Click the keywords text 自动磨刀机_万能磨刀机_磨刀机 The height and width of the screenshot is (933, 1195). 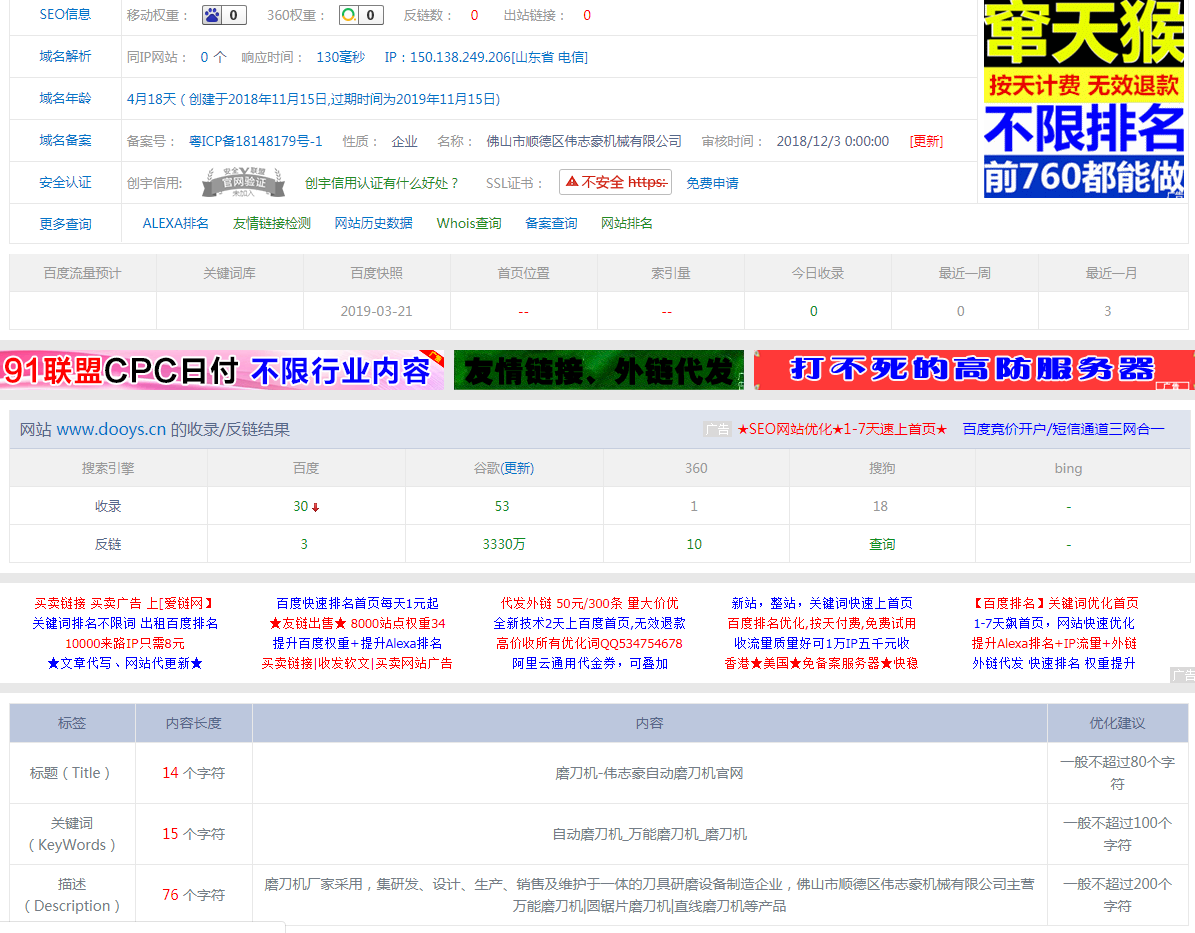(x=649, y=834)
